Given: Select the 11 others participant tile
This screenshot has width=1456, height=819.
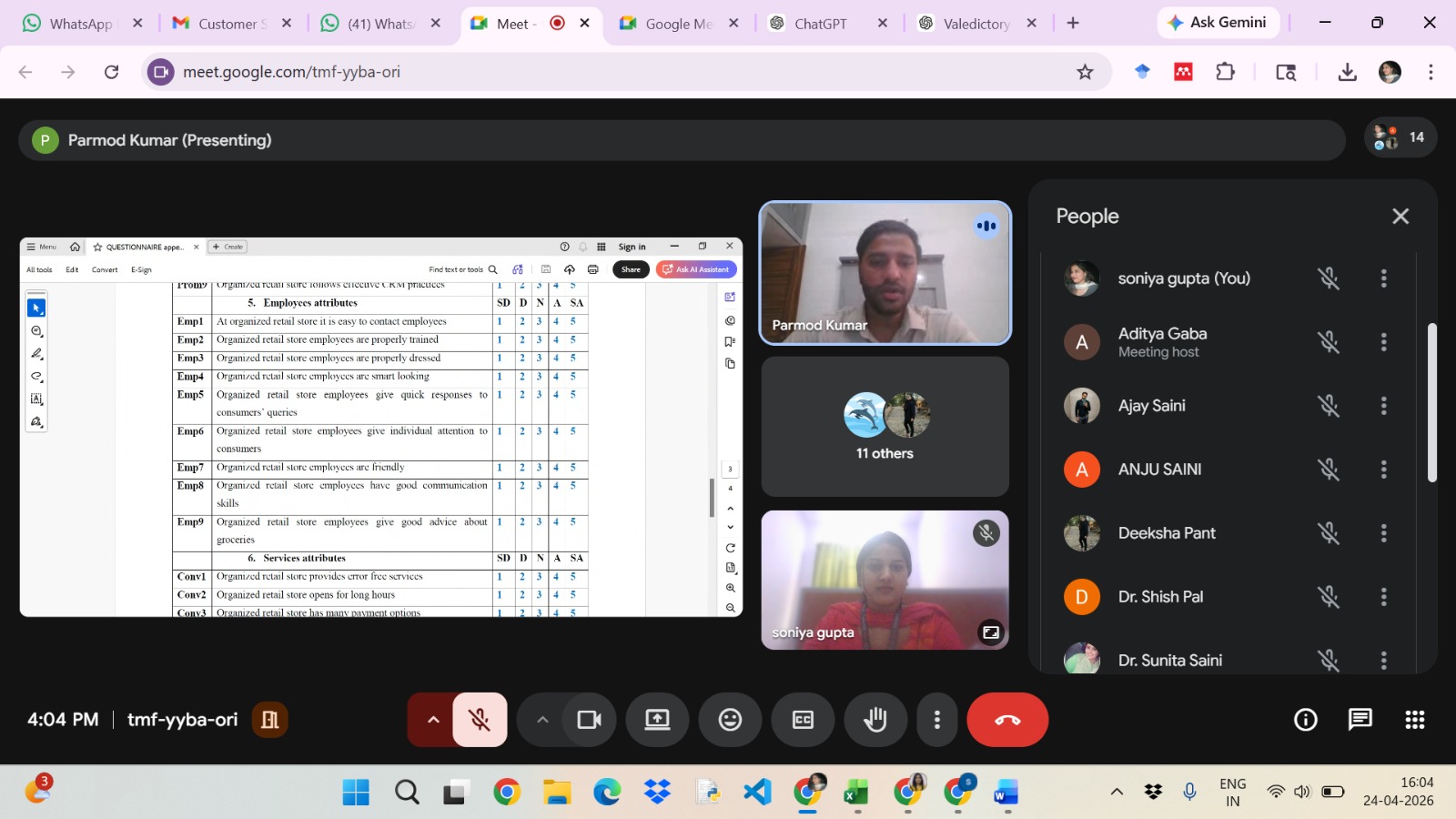Looking at the screenshot, I should point(885,427).
